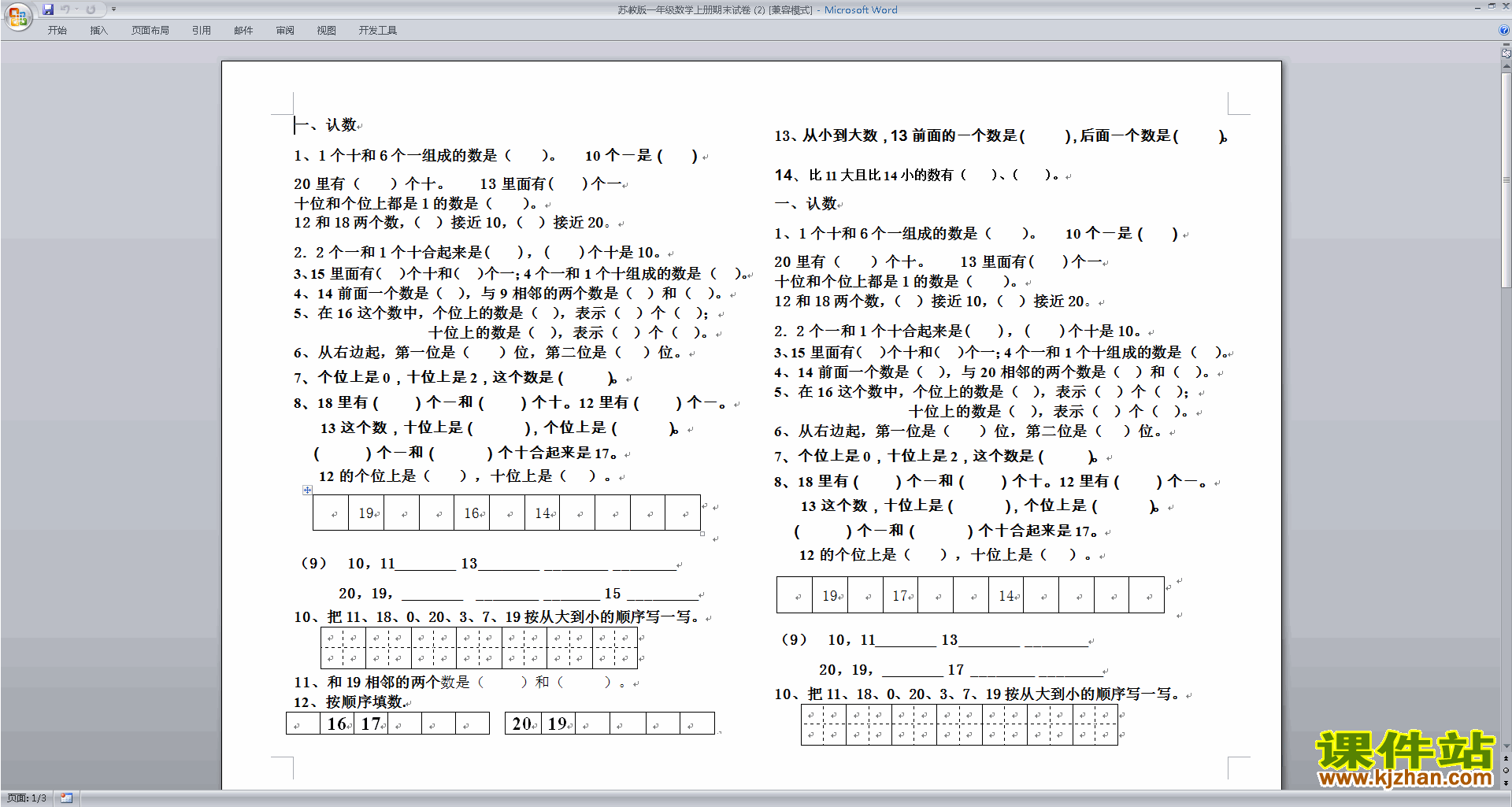Click the text '14、比11大且比14小的数有'

pyautogui.click(x=864, y=175)
